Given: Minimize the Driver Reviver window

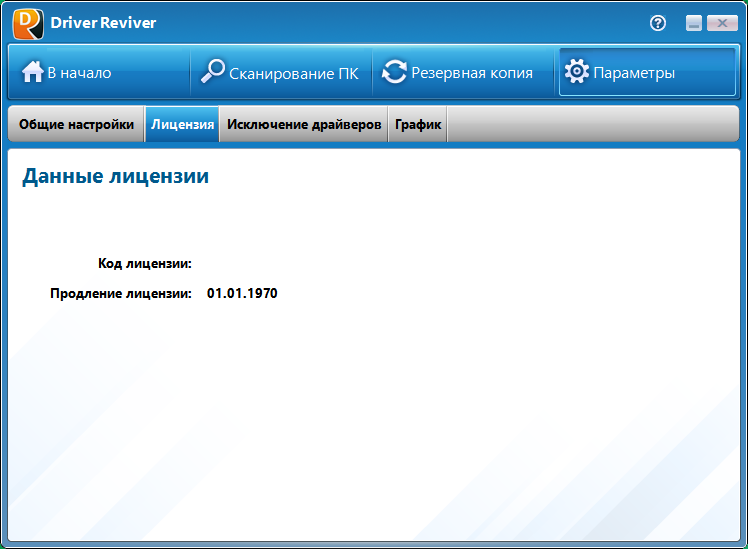Looking at the screenshot, I should coord(694,23).
